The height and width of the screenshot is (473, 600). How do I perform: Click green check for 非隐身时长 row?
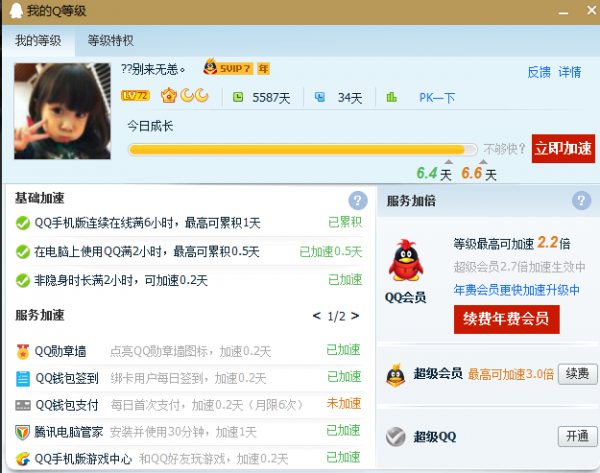point(23,281)
